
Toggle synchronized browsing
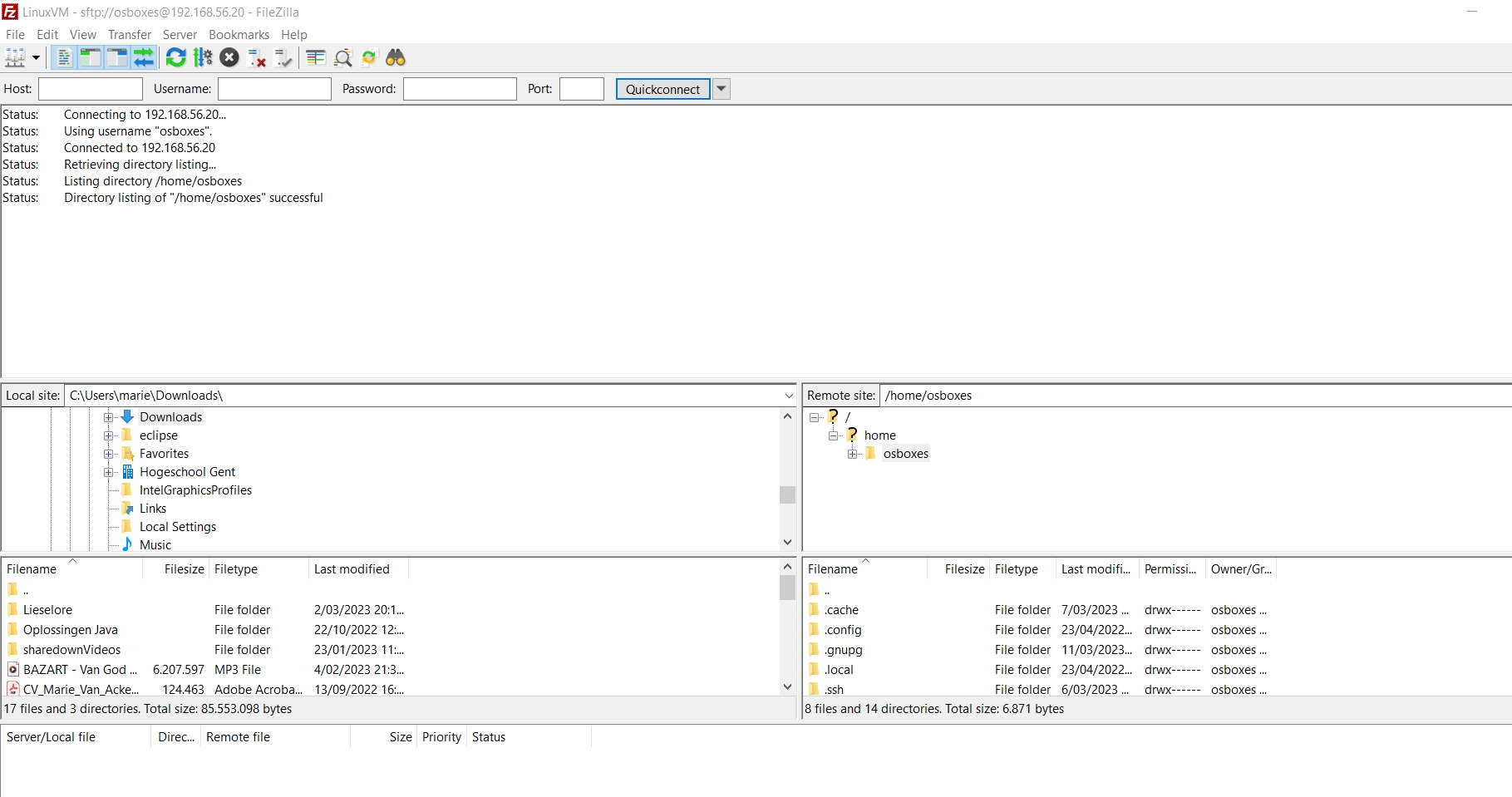369,57
